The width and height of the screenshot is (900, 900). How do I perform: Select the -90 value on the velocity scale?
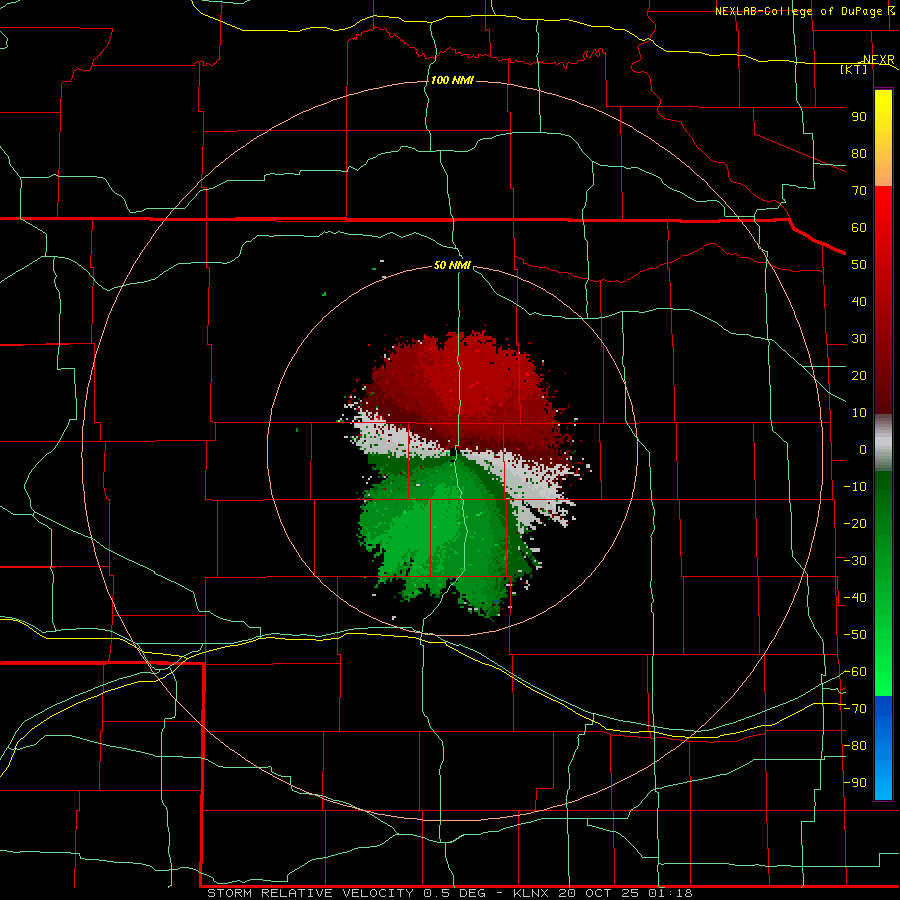pyautogui.click(x=855, y=783)
